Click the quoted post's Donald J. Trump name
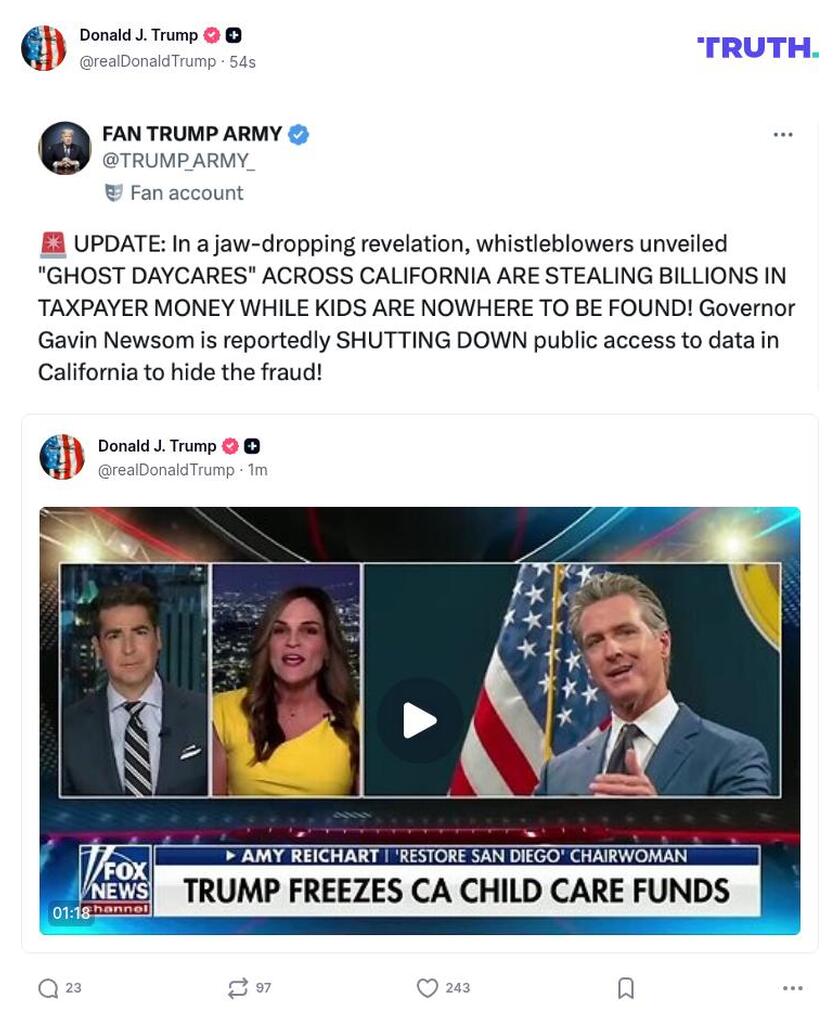Screen dimensions: 840x1031 (x=157, y=446)
